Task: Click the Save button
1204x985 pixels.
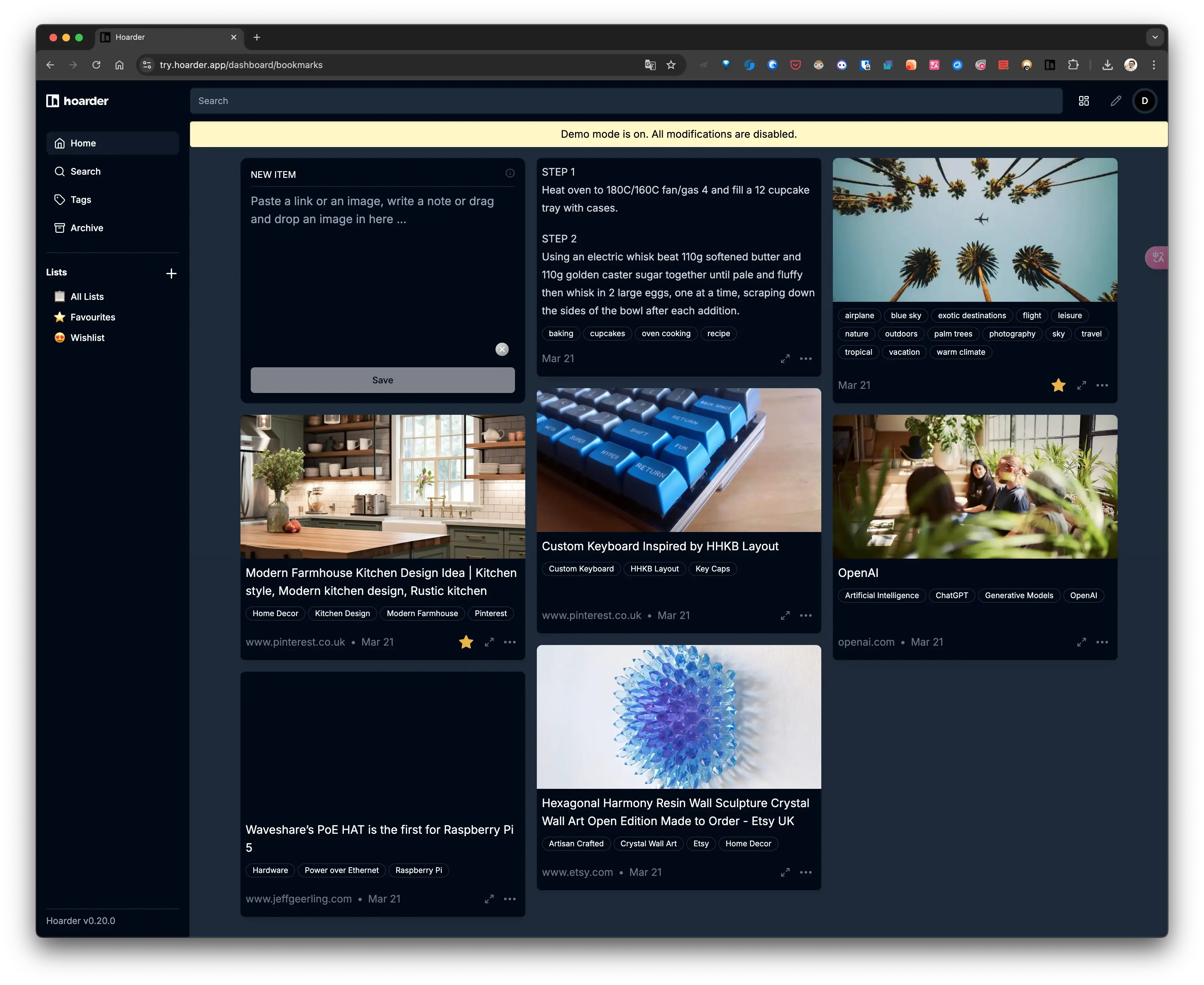Action: tap(382, 380)
